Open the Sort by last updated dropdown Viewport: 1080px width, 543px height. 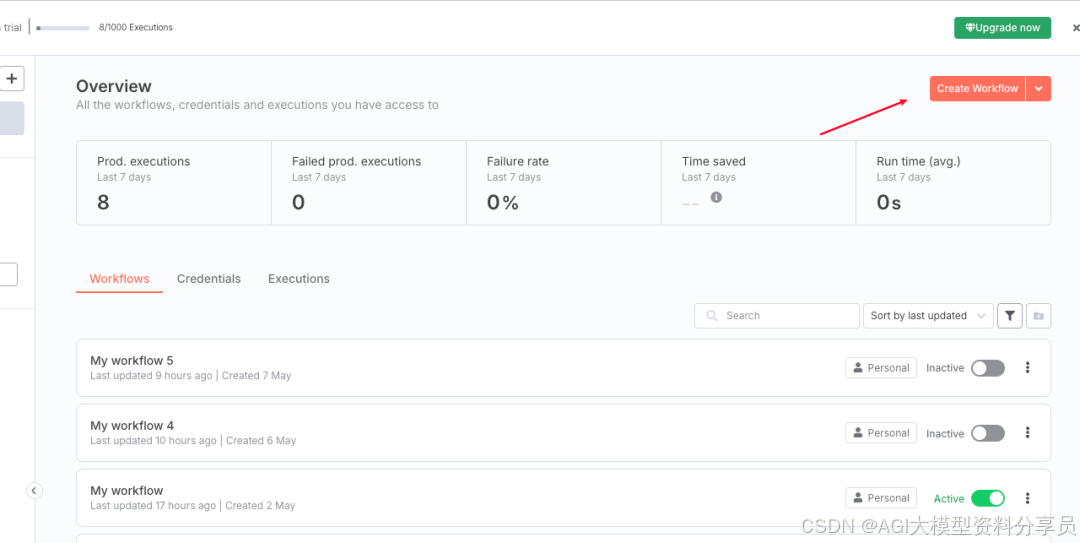pos(928,316)
